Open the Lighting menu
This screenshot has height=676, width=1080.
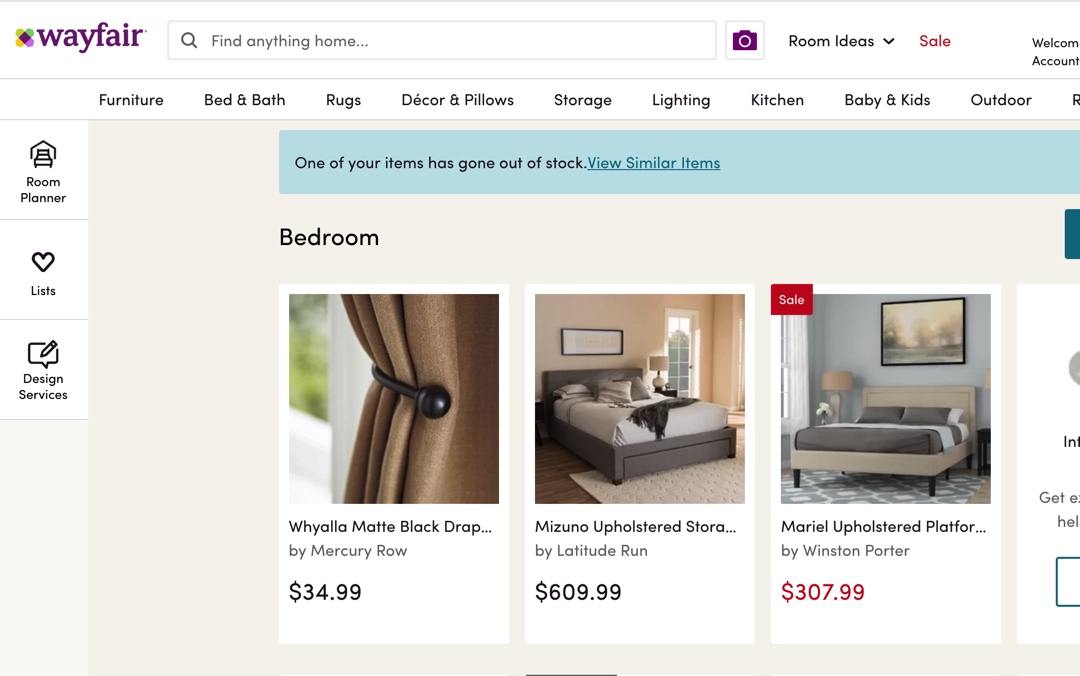tap(681, 100)
